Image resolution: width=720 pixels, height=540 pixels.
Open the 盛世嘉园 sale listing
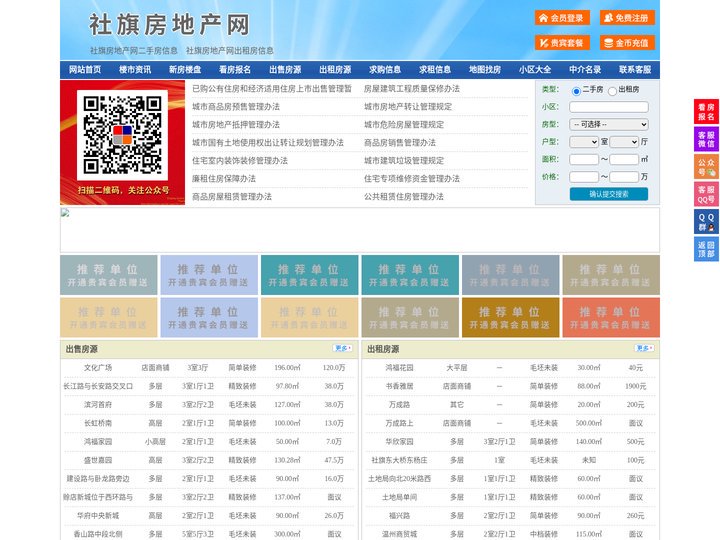tap(98, 460)
